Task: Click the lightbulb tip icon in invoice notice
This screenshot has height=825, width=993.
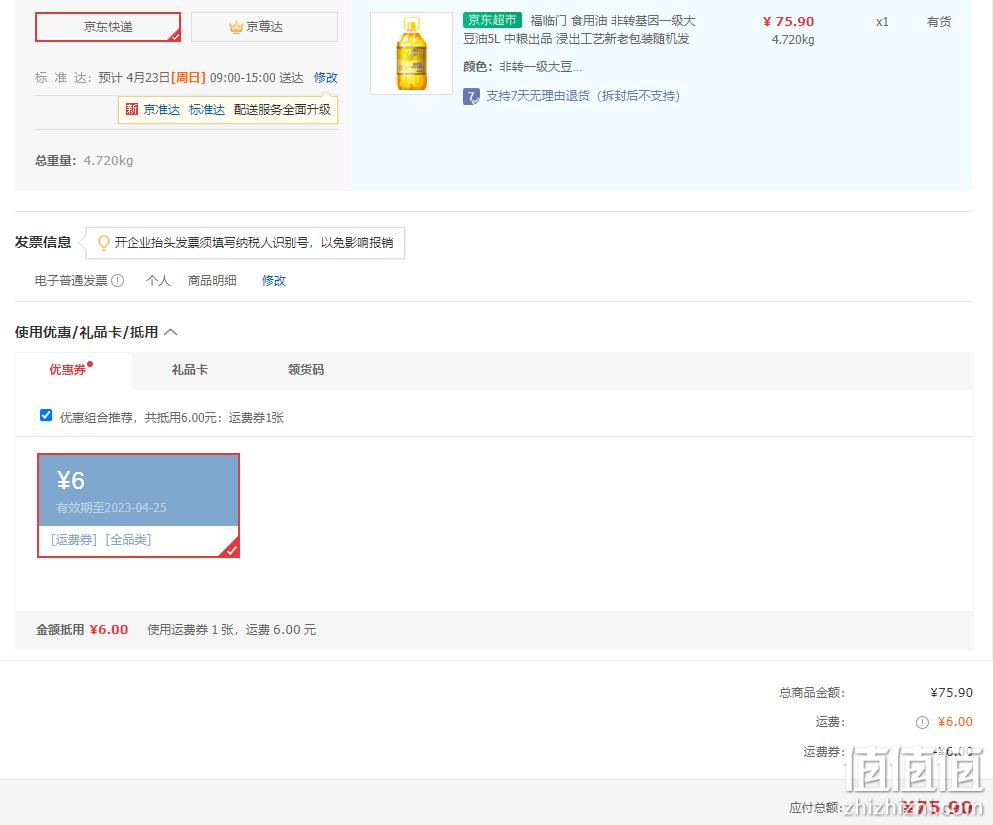Action: click(x=103, y=242)
